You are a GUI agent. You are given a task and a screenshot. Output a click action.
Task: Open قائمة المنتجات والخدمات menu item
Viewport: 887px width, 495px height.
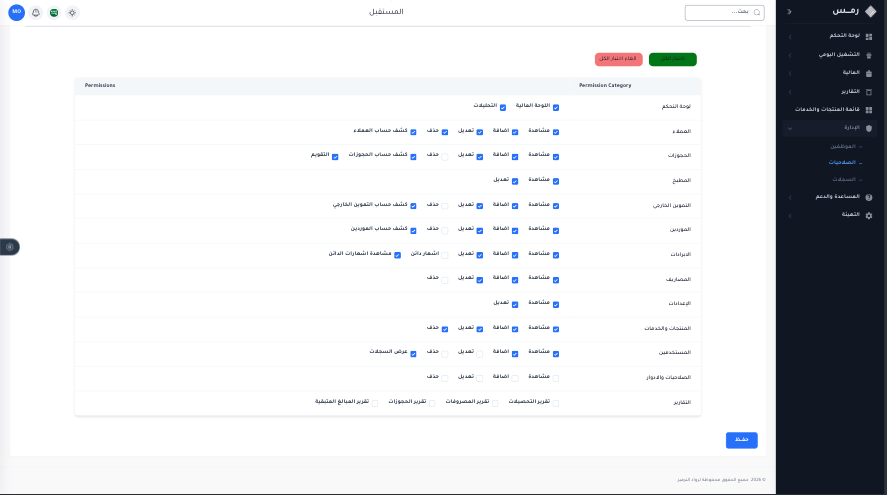point(827,109)
